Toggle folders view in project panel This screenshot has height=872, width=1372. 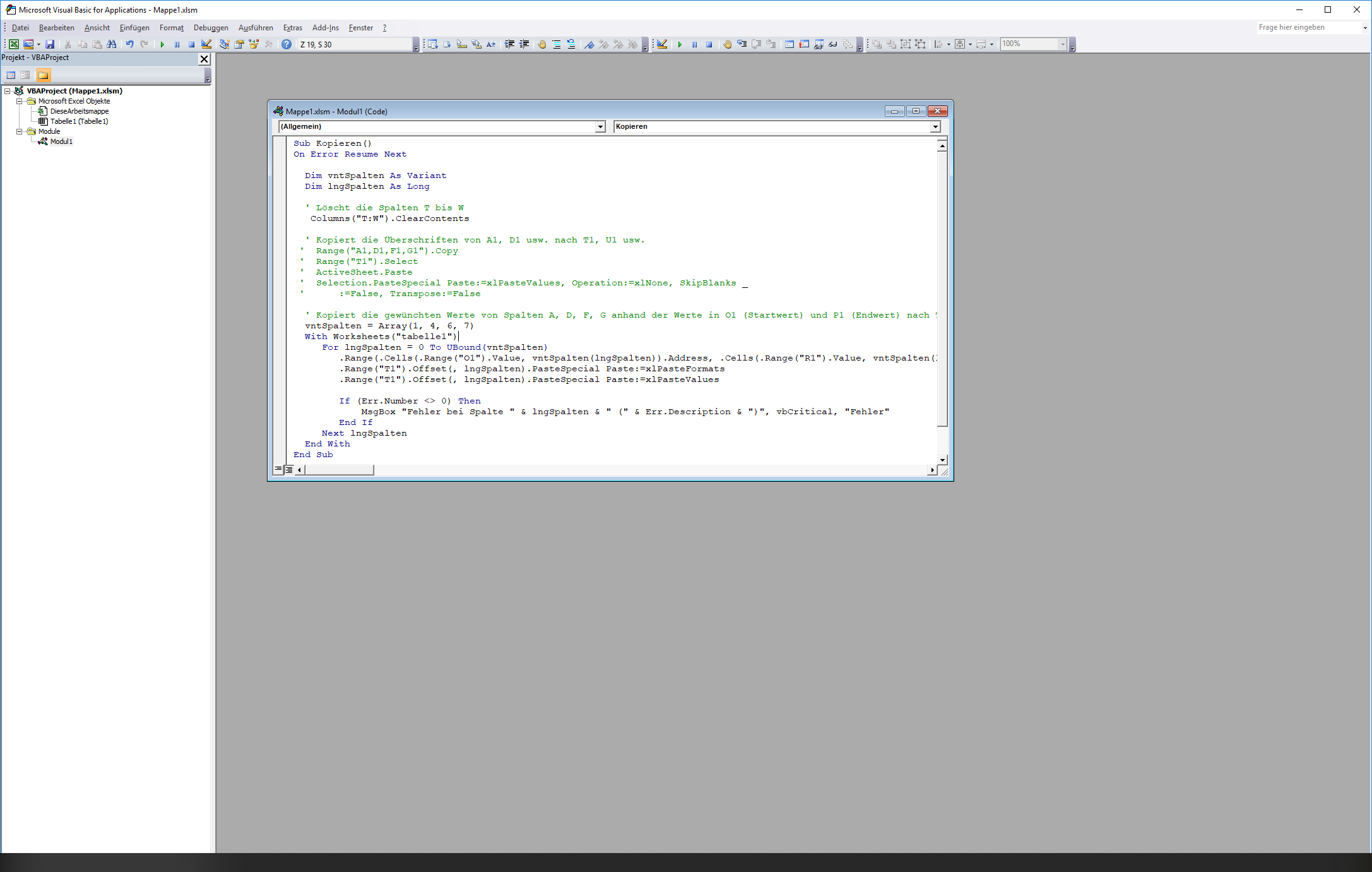pyautogui.click(x=43, y=75)
